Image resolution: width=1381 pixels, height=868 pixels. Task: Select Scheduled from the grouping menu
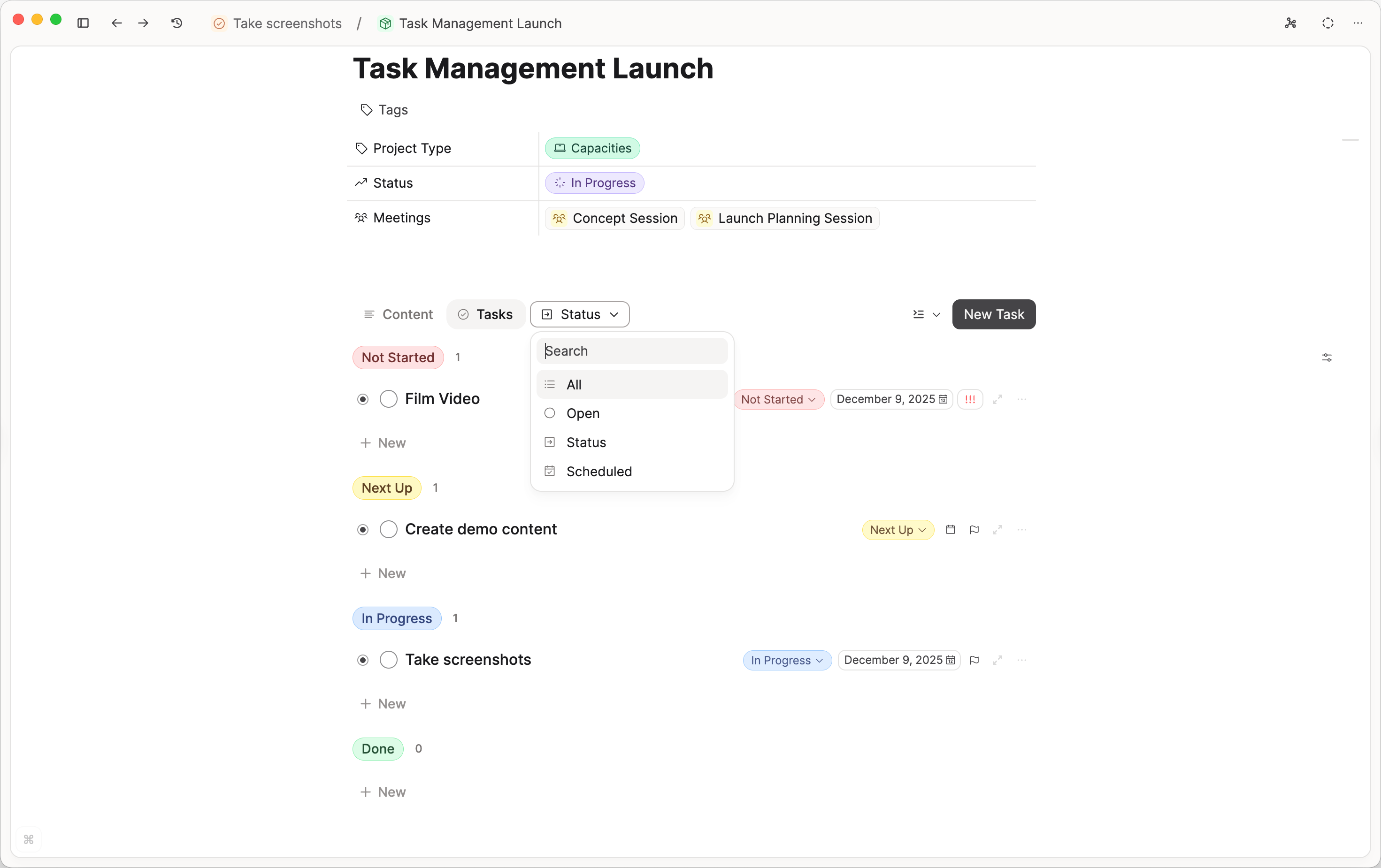(599, 471)
